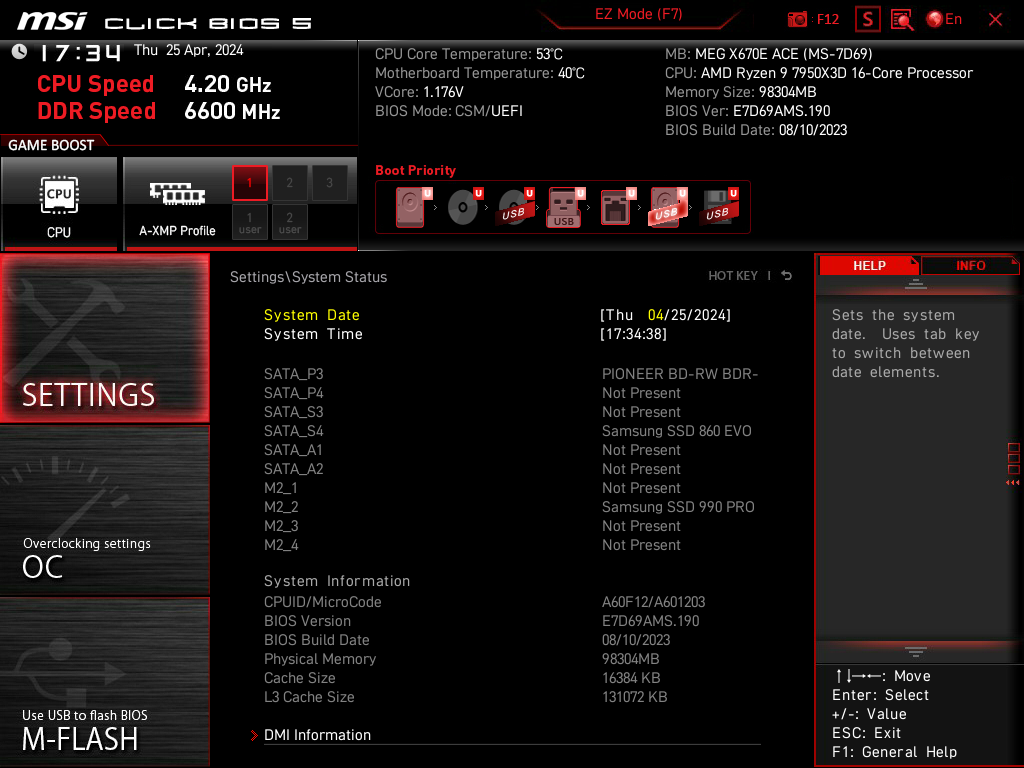Select A-XMP user profile 1
1024x768 pixels.
pyautogui.click(x=249, y=222)
